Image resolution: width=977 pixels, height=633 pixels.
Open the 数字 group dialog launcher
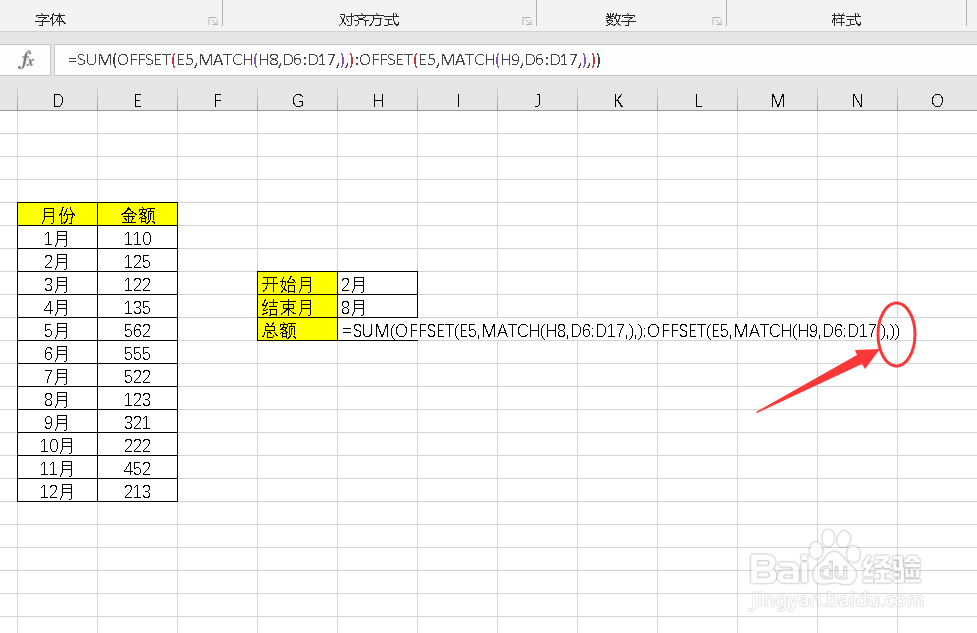tap(717, 21)
